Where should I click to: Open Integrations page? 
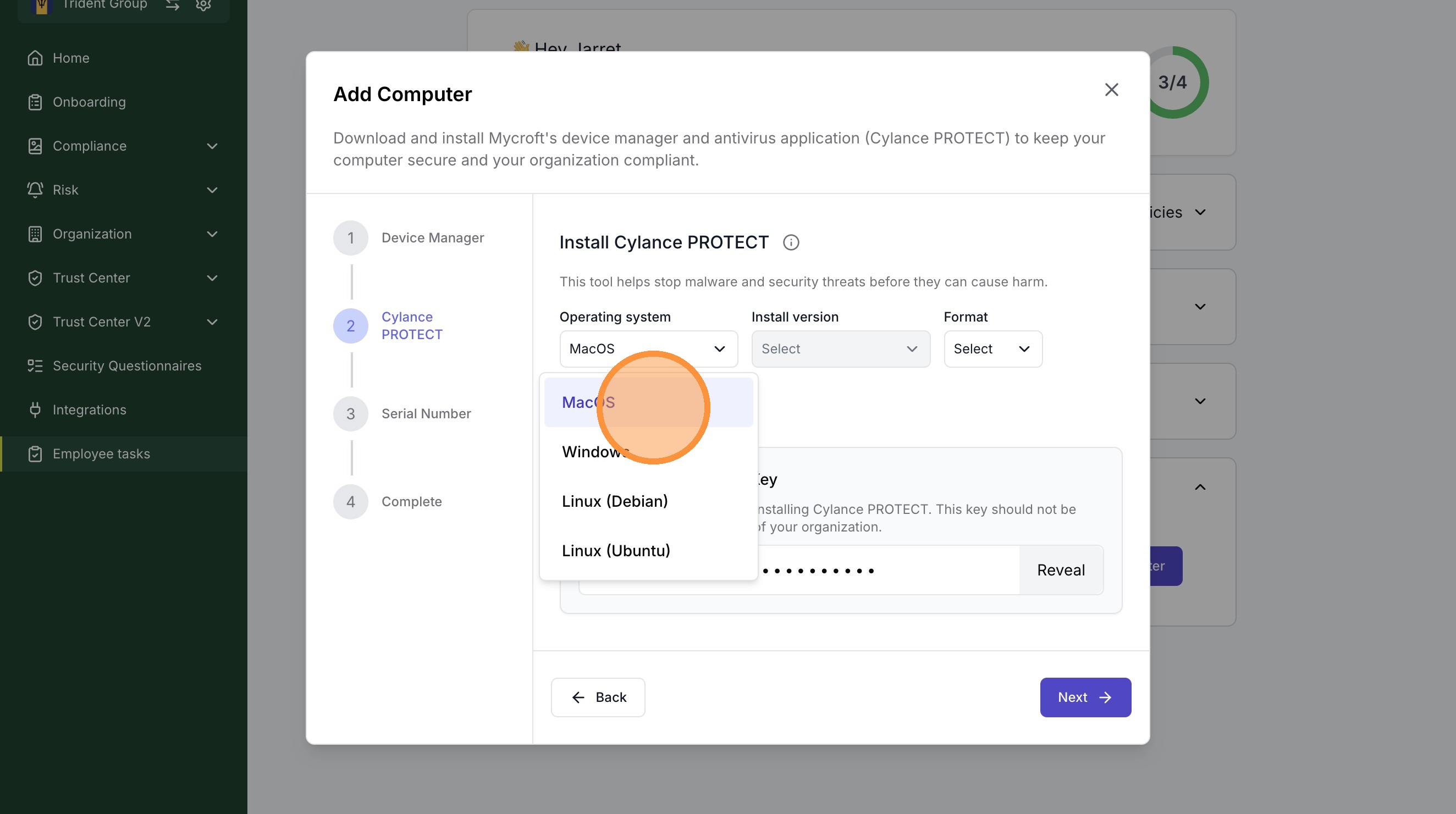coord(123,409)
